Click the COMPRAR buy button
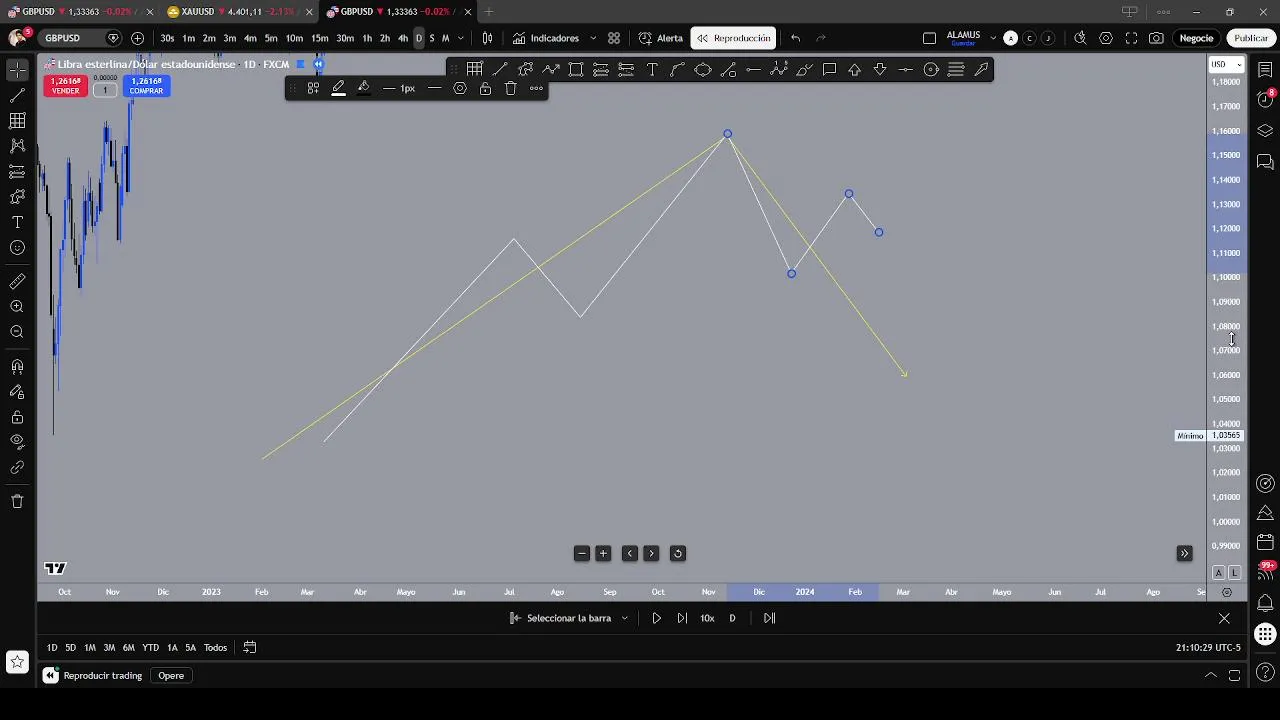Image resolution: width=1280 pixels, height=720 pixels. click(146, 86)
